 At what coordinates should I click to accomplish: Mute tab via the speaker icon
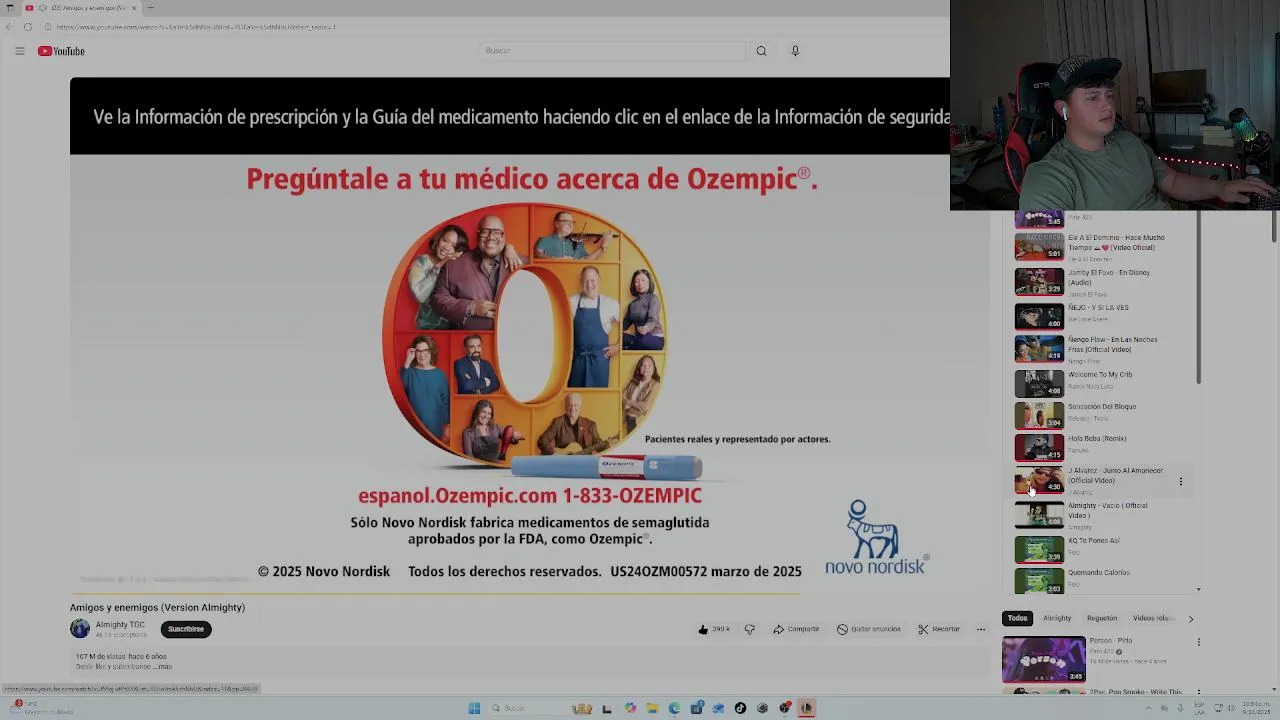43,8
